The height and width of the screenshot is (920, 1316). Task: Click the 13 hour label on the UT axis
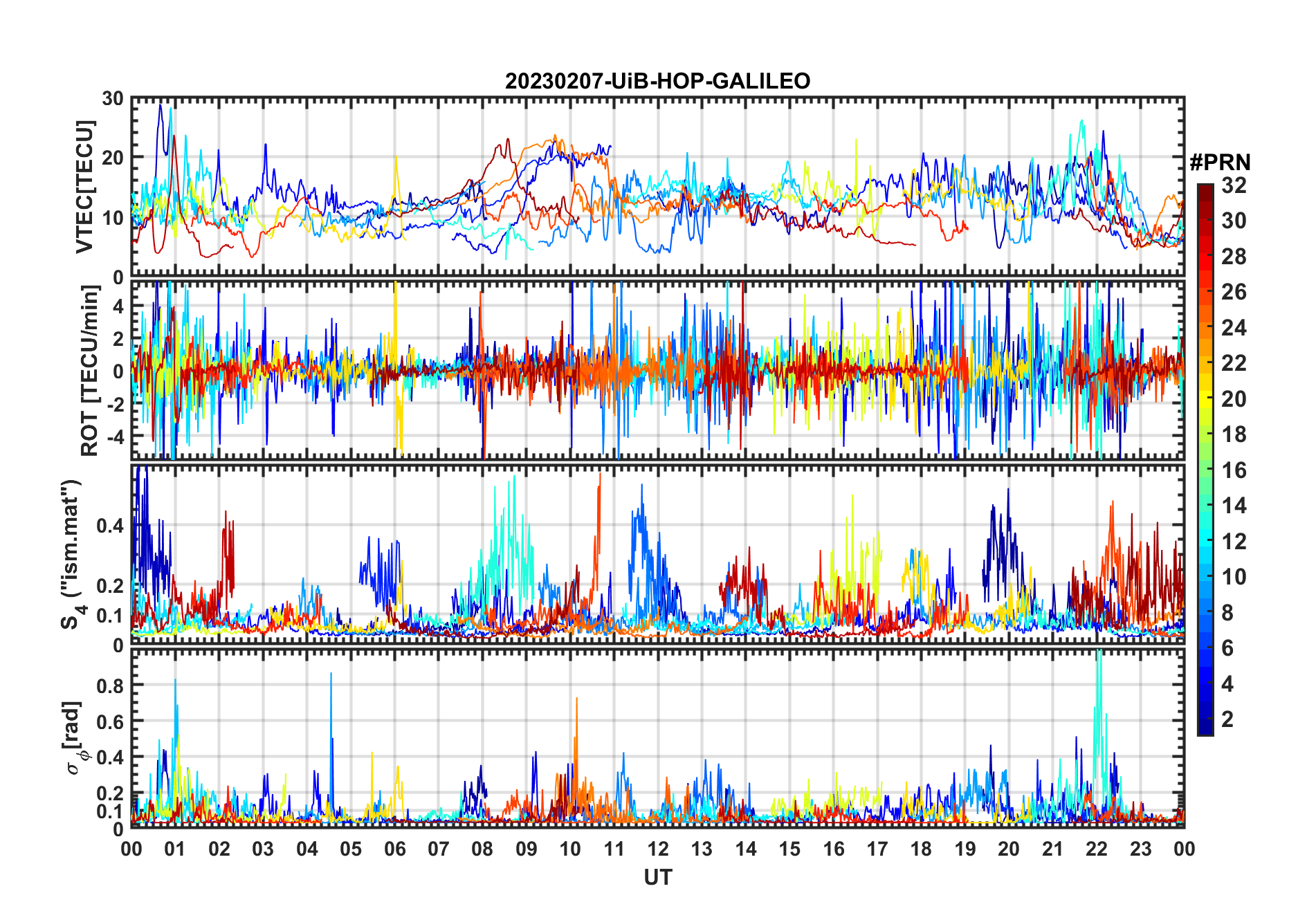(702, 849)
